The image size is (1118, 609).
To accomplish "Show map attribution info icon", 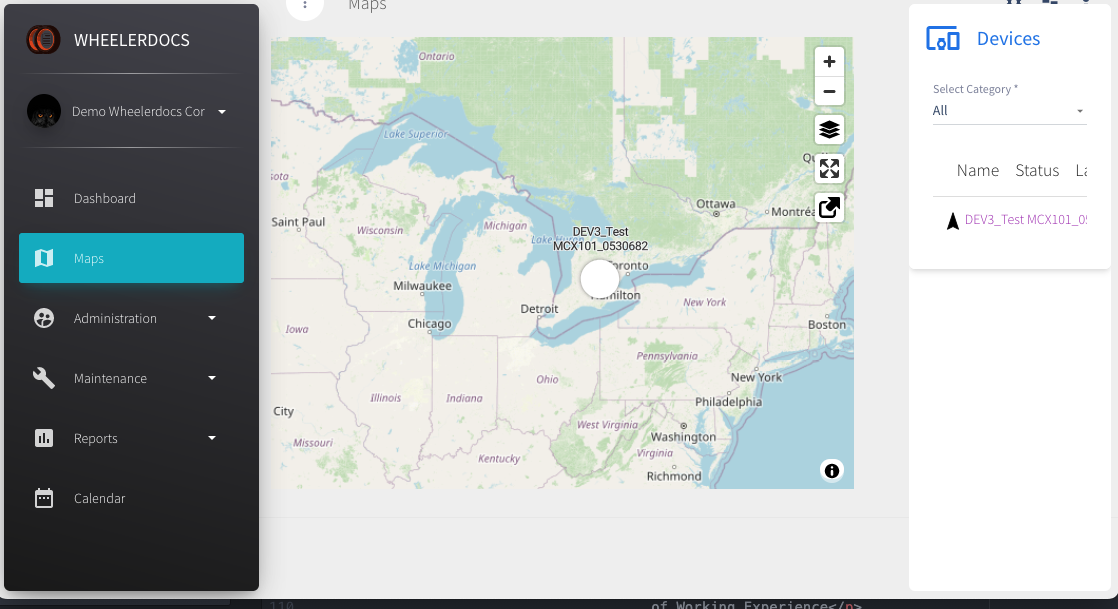I will click(x=831, y=470).
